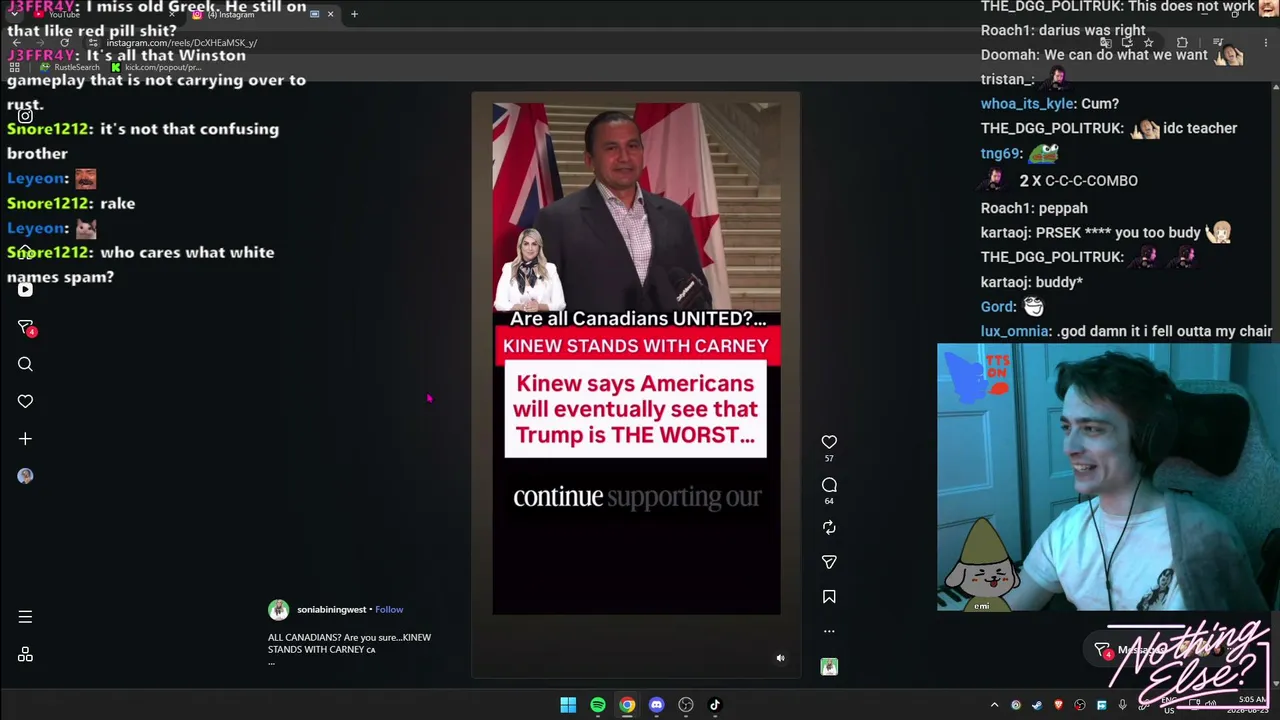Open OBS Studio from the taskbar

[x=686, y=705]
